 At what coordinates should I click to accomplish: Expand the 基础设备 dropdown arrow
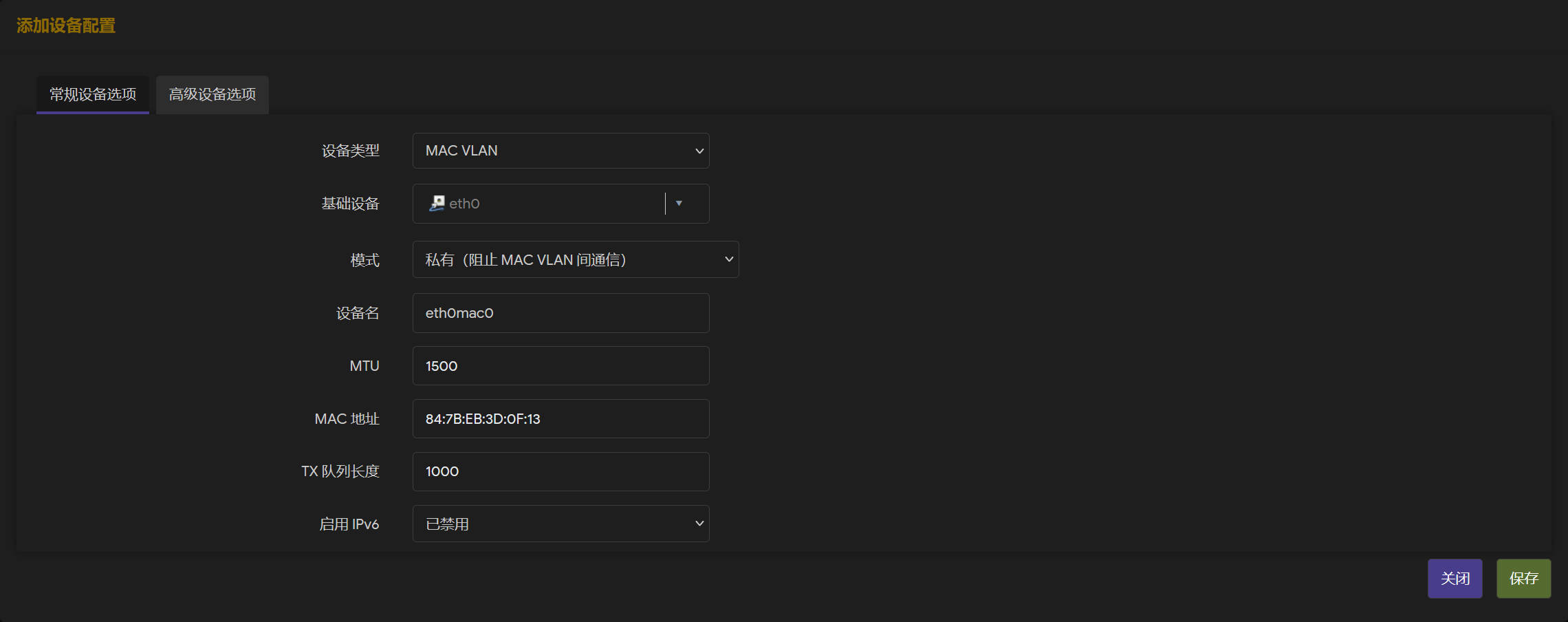(679, 203)
